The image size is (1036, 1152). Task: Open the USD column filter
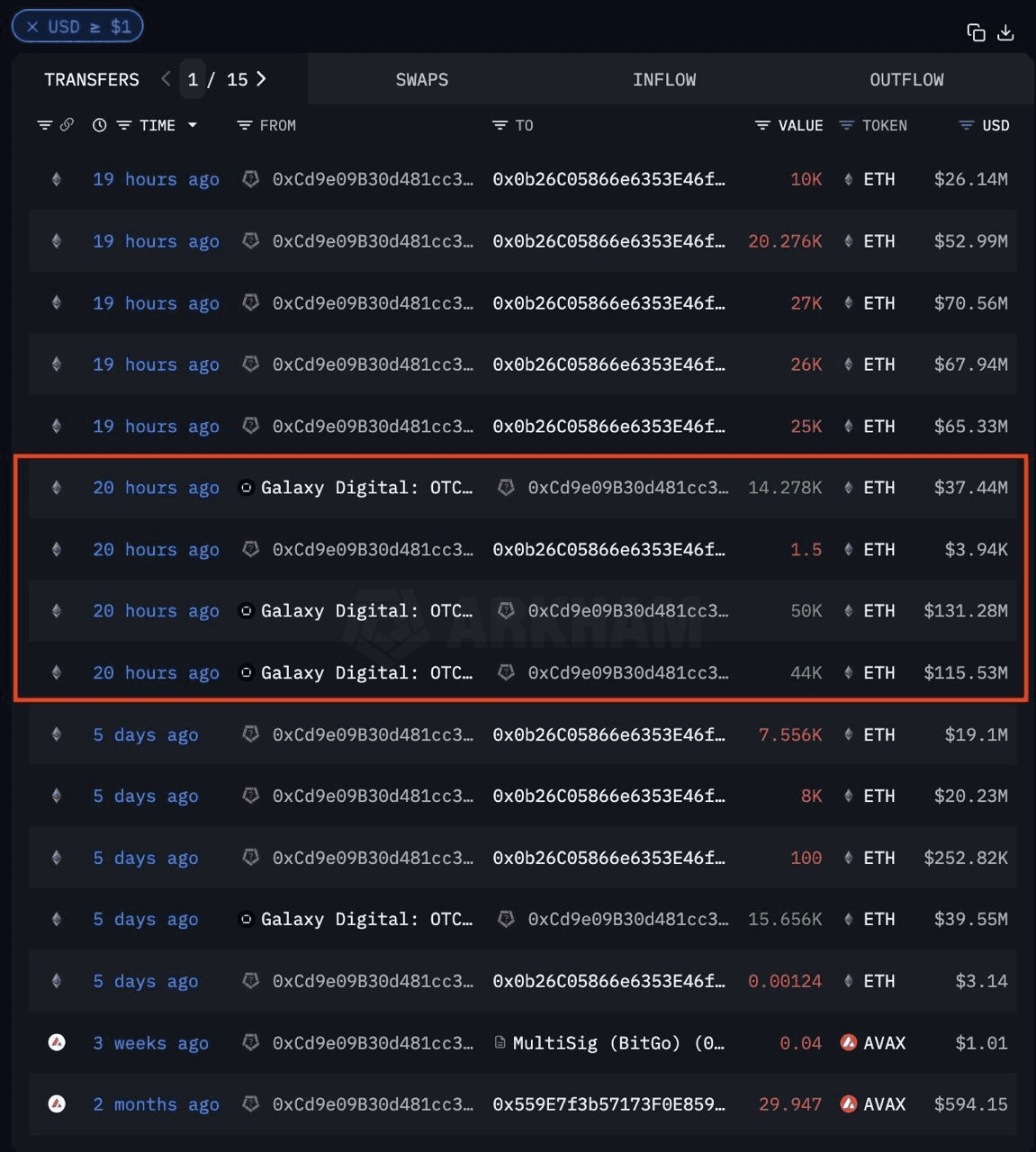(x=967, y=125)
